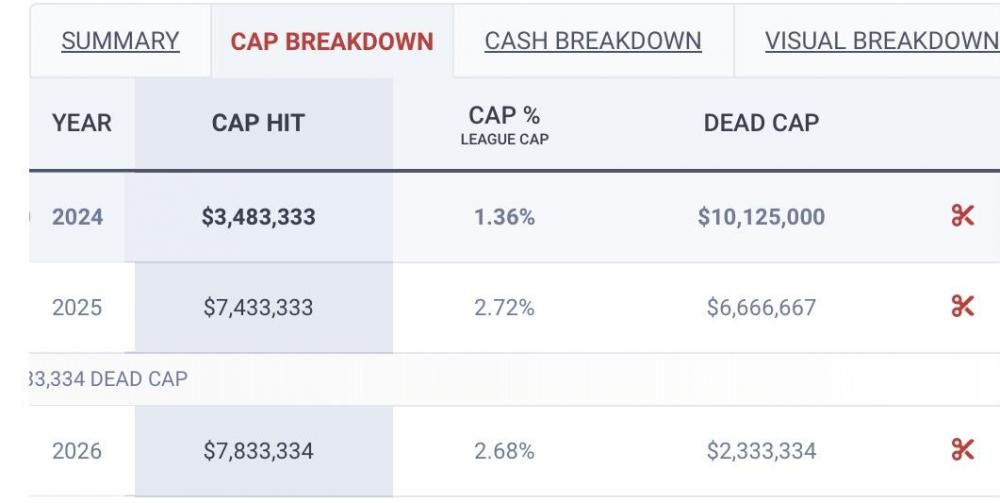Switch to Cash Breakdown tab
Screen dimensions: 1000x503
[x=593, y=42]
